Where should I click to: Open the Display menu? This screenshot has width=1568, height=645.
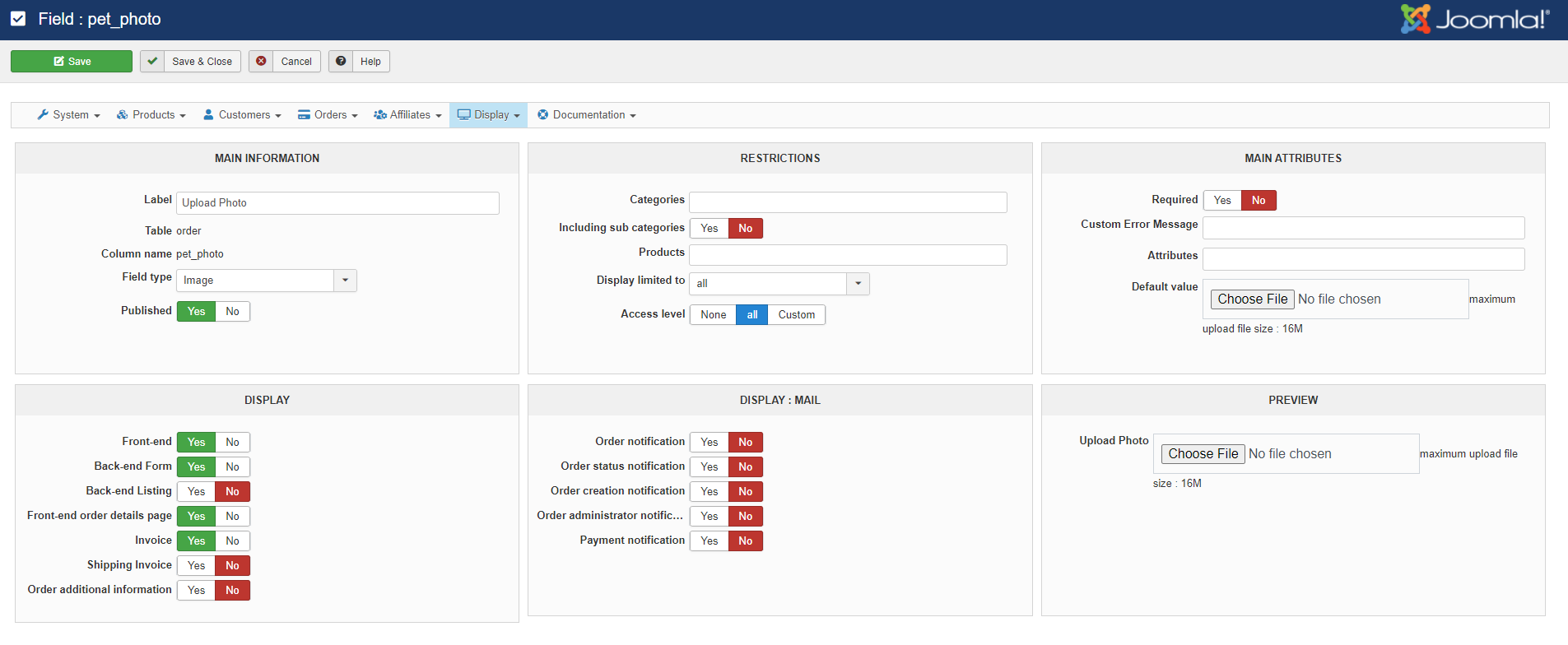click(x=489, y=115)
